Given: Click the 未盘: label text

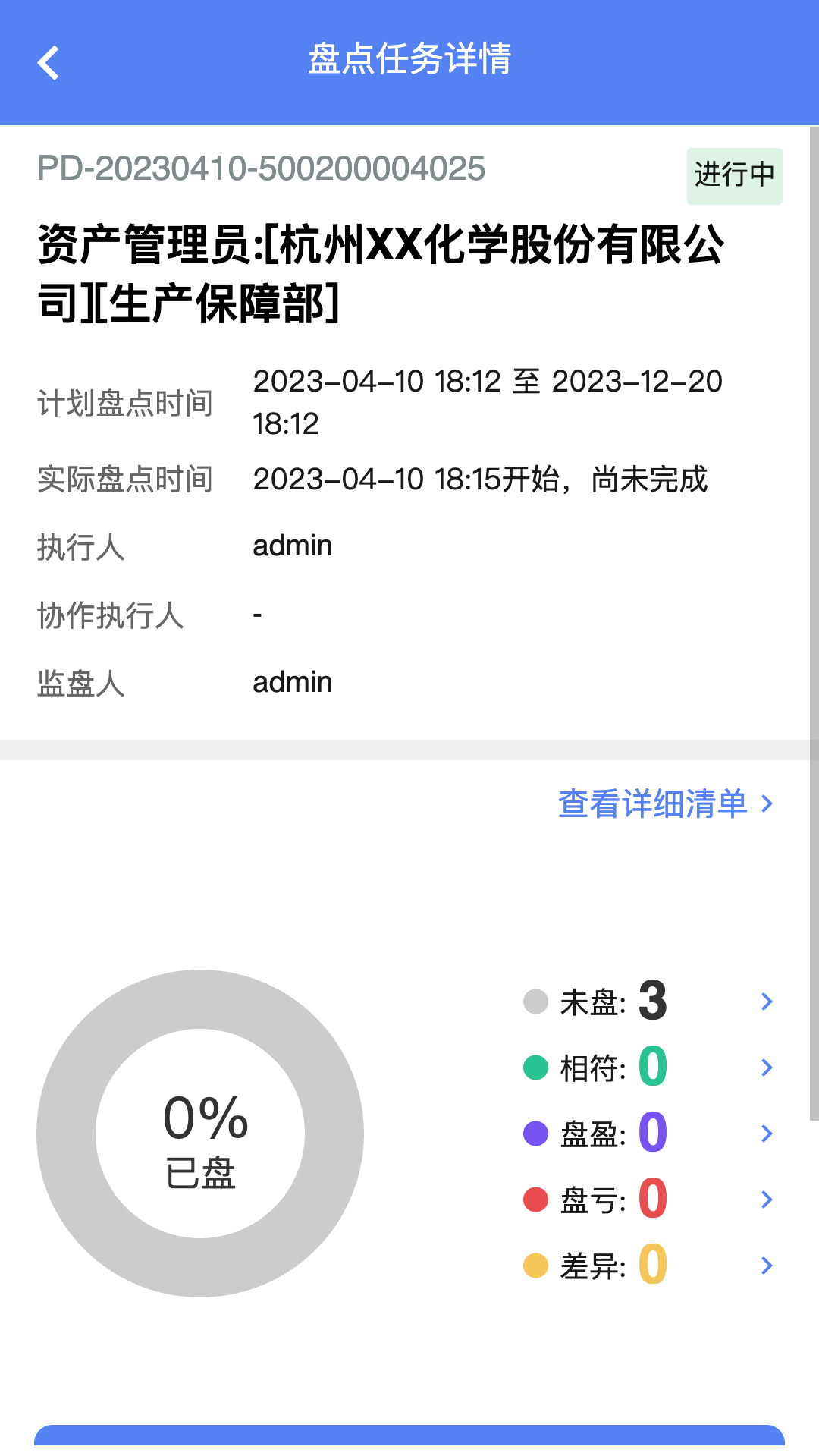Looking at the screenshot, I should 593,1002.
